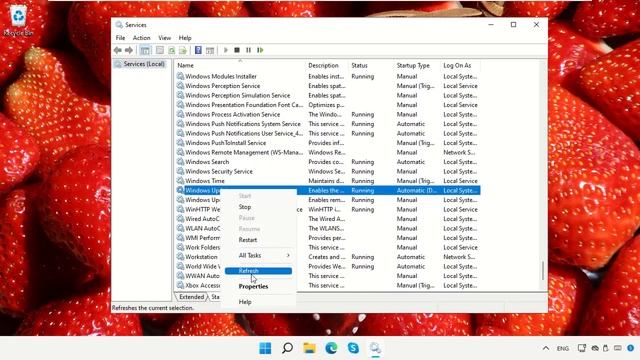Select Windows Search service row
Image resolution: width=640 pixels, height=360 pixels.
pos(328,162)
